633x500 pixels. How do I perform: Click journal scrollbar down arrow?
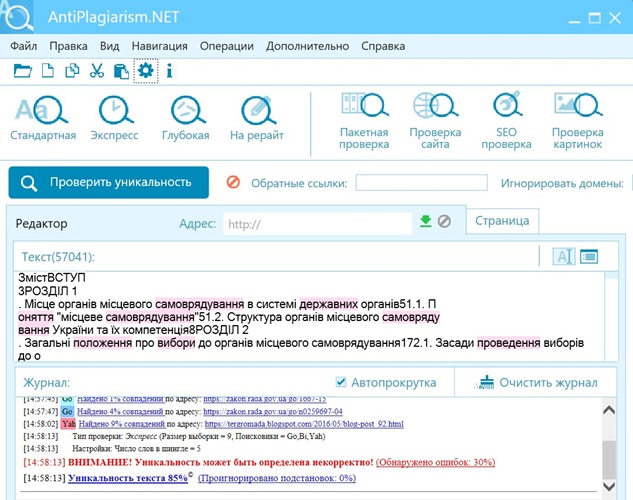coord(609,485)
